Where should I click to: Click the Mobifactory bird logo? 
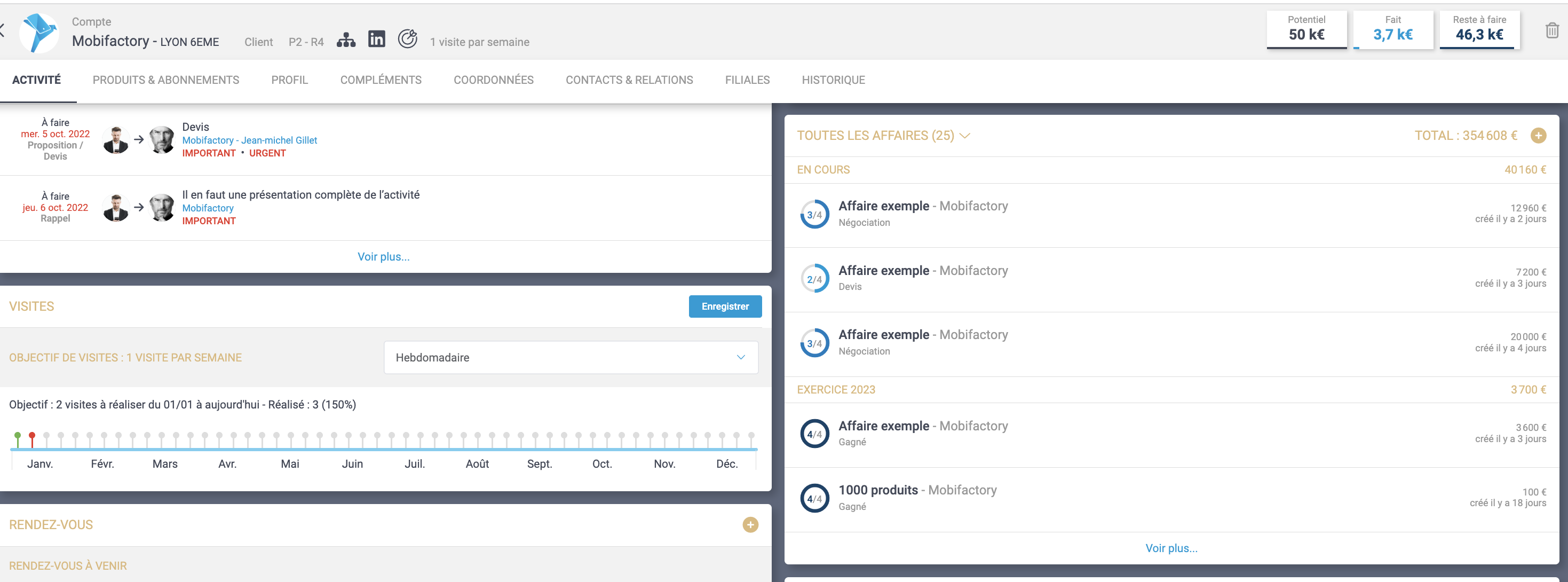pos(39,33)
